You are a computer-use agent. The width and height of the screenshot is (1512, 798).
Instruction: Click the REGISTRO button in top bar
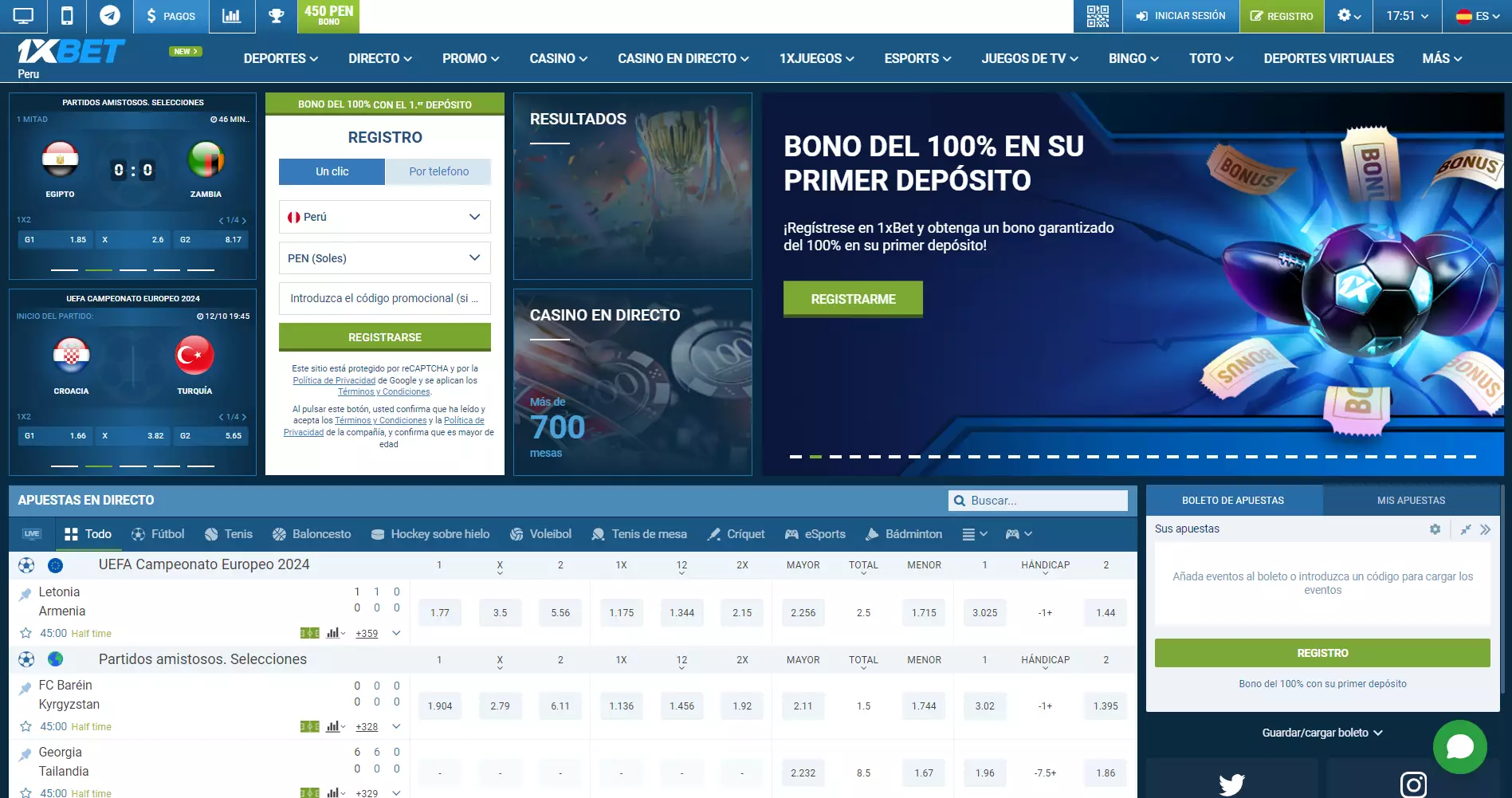tap(1282, 16)
